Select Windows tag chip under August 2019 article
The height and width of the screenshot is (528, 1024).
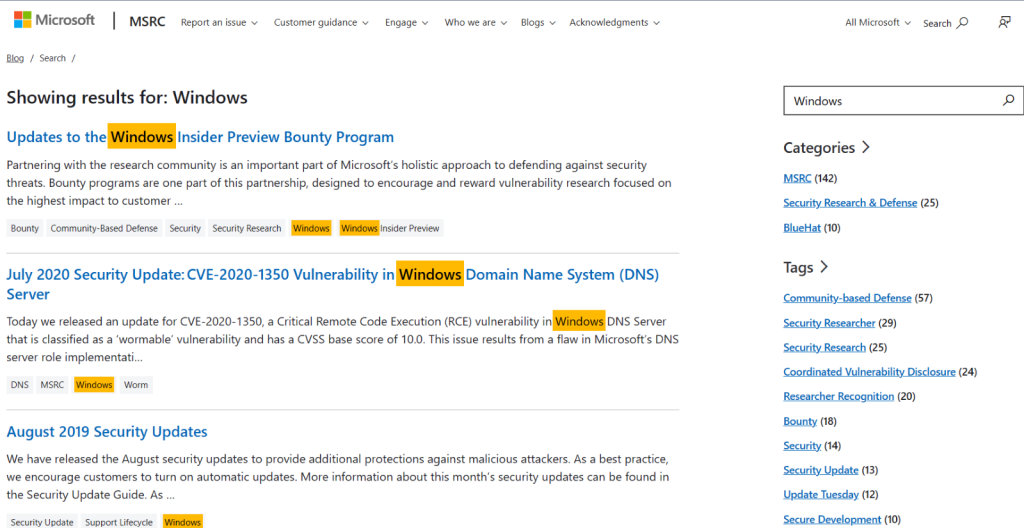[x=182, y=522]
